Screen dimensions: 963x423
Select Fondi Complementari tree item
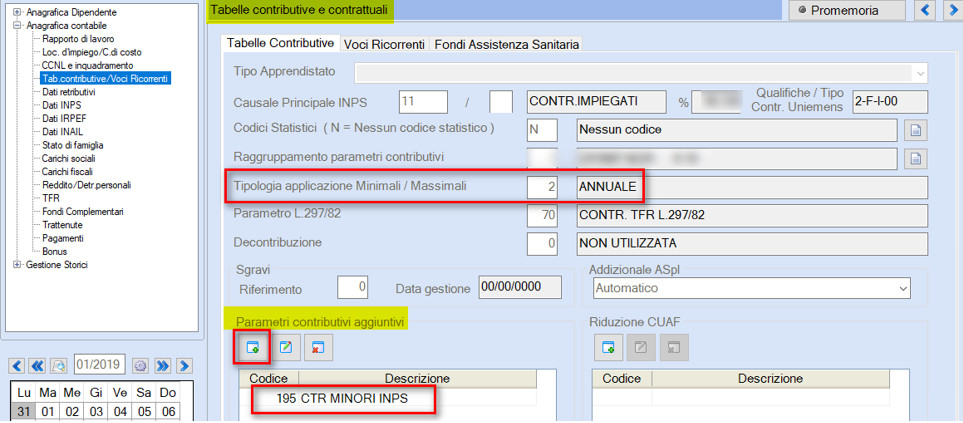tap(83, 211)
